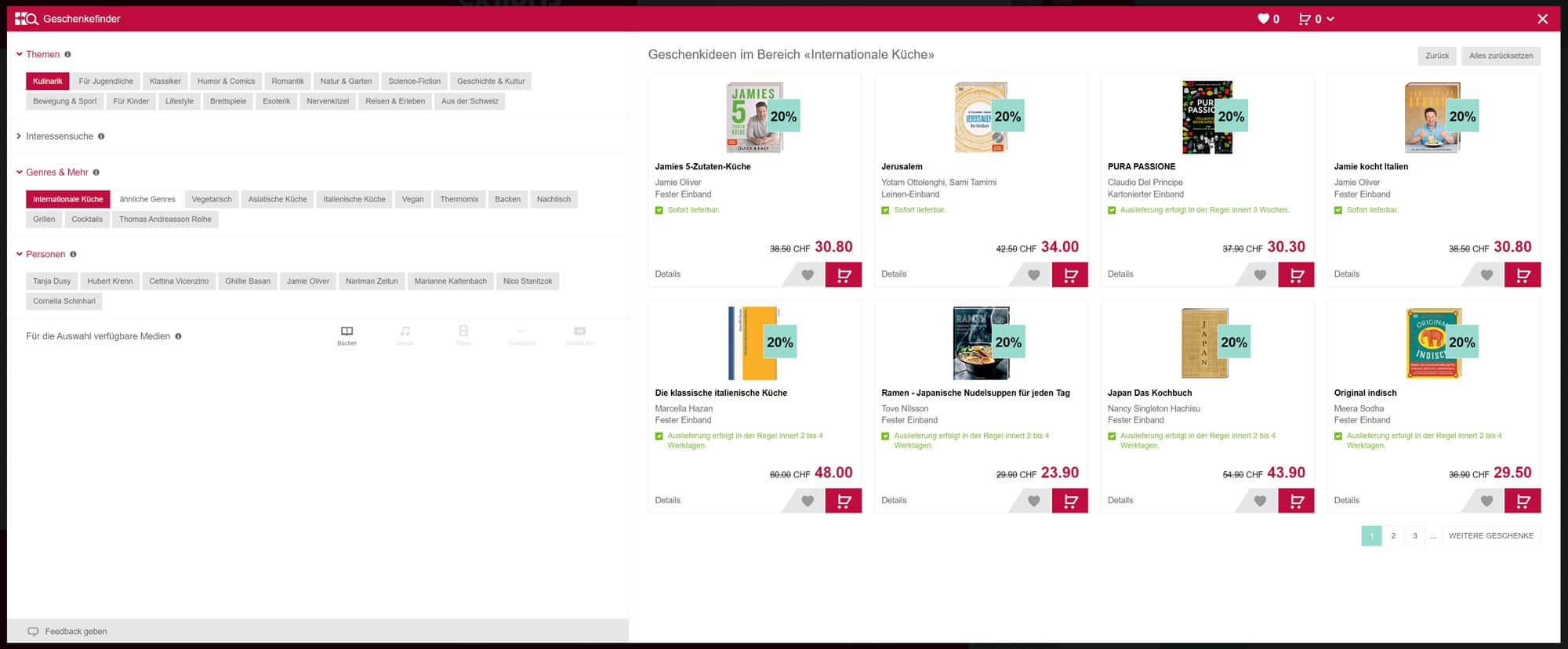Image resolution: width=1568 pixels, height=649 pixels.
Task: Open the shopping cart dropdown in header
Action: point(1316,19)
